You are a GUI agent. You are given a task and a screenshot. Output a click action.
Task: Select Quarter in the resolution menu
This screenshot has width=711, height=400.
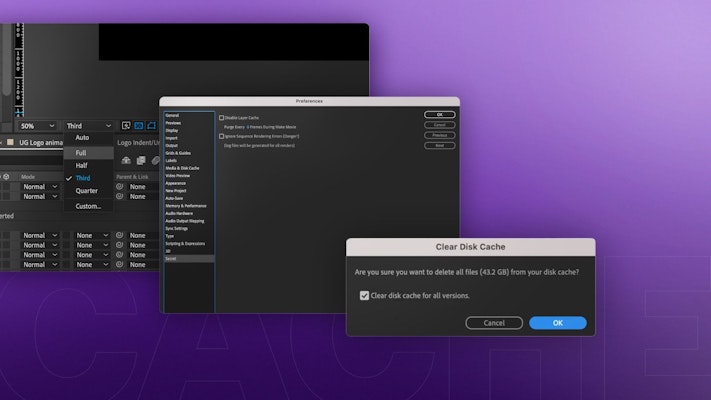coord(87,191)
